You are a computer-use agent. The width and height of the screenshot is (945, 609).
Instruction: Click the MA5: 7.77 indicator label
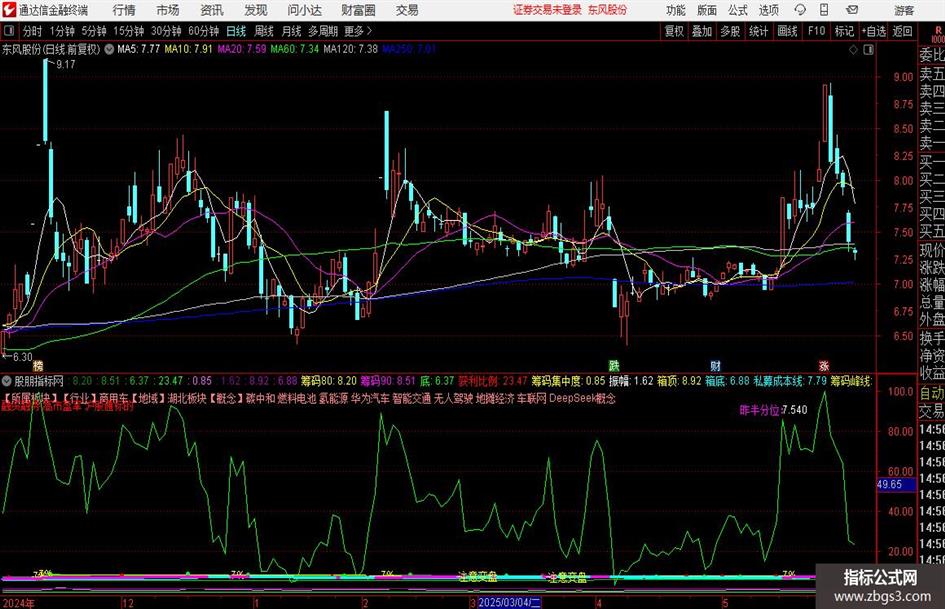pos(138,49)
